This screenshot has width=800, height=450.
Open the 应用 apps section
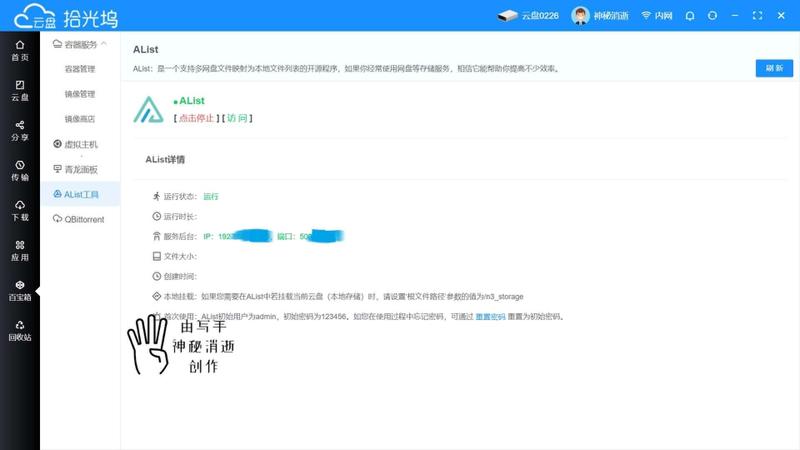[x=20, y=251]
